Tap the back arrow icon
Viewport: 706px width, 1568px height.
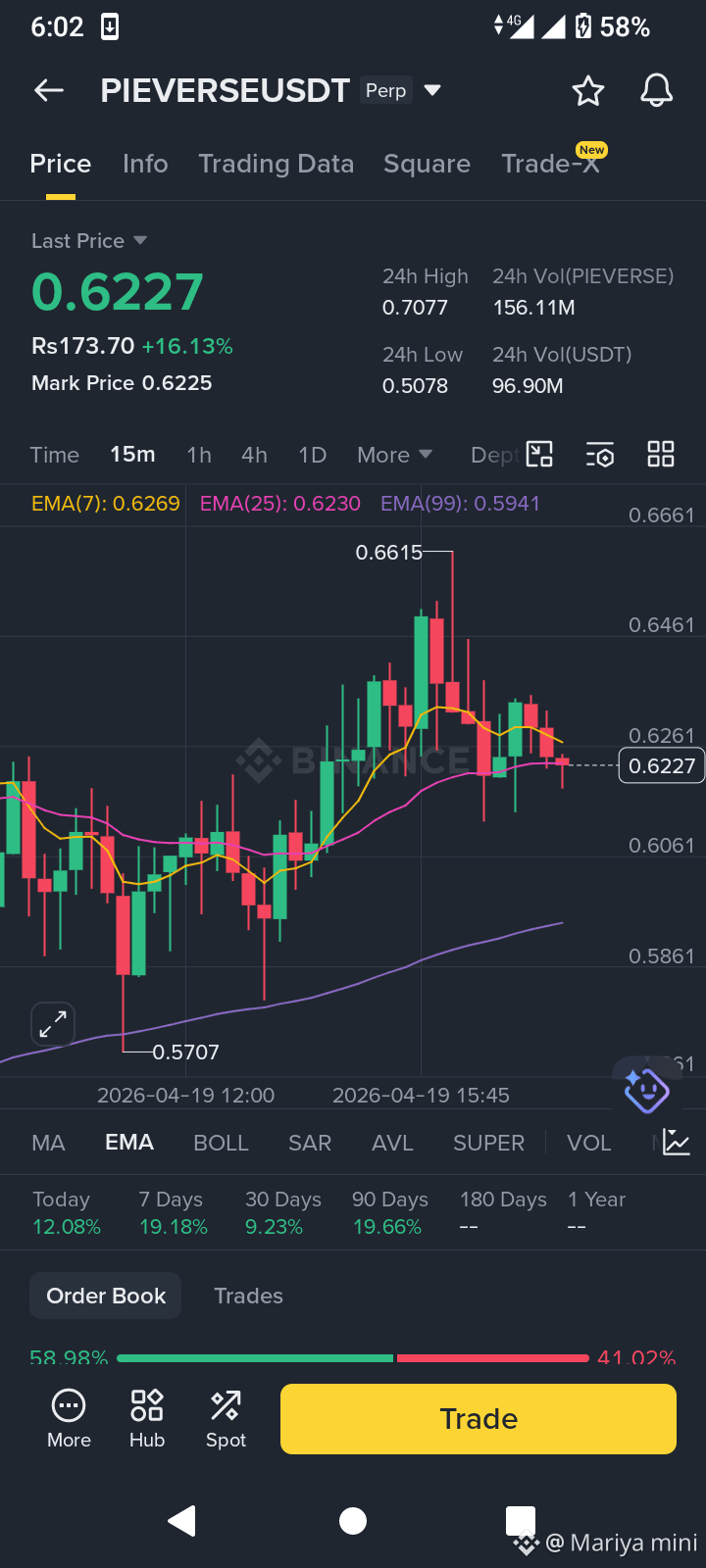49,91
